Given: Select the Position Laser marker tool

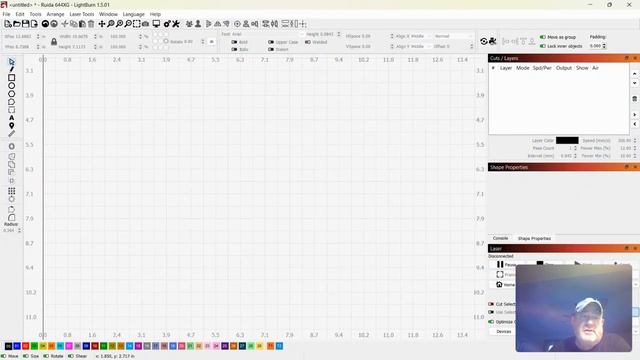Looking at the screenshot, I should click(11, 126).
